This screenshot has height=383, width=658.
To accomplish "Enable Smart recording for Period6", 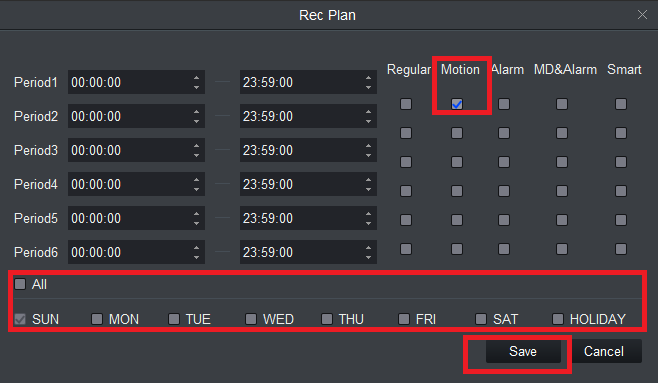I will [x=621, y=249].
